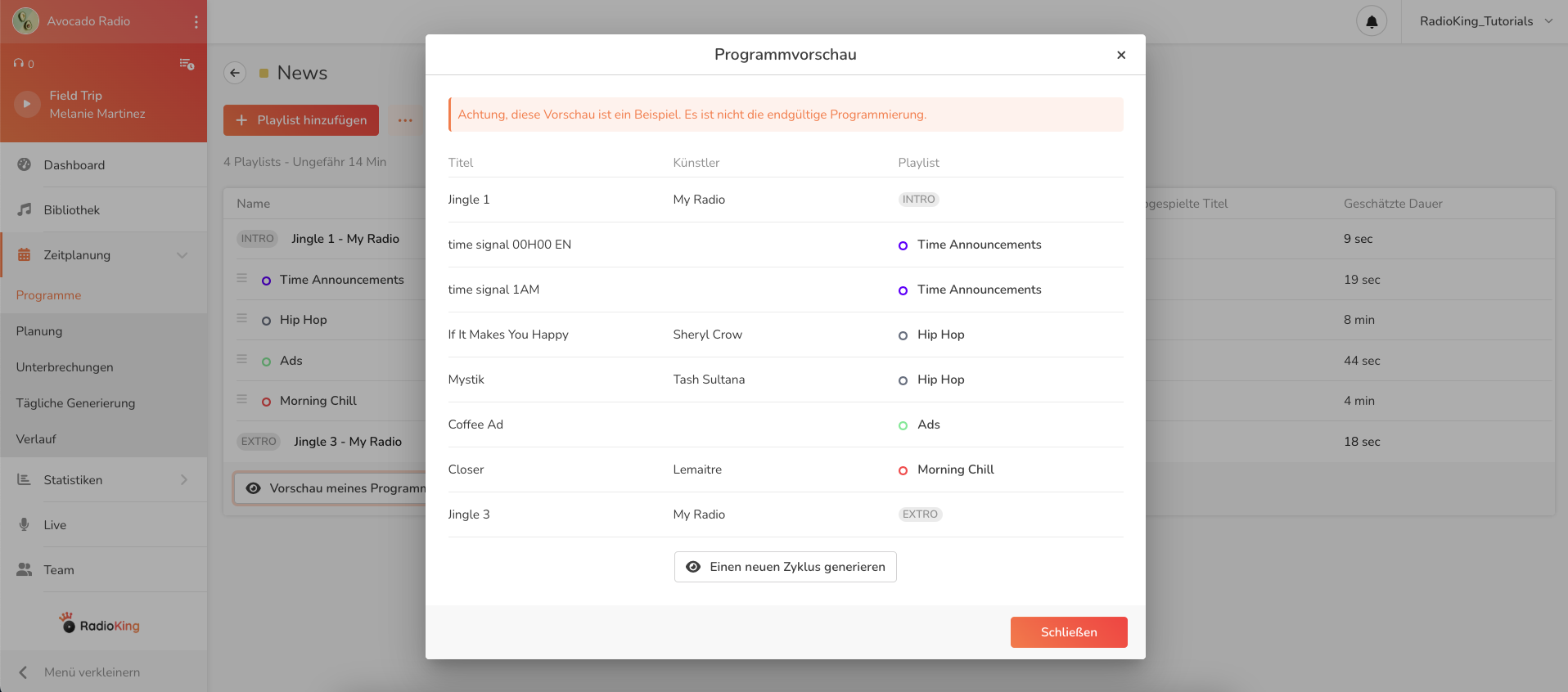This screenshot has width=1568, height=692.
Task: Click the INTRO tag in background list
Action: coord(257,239)
